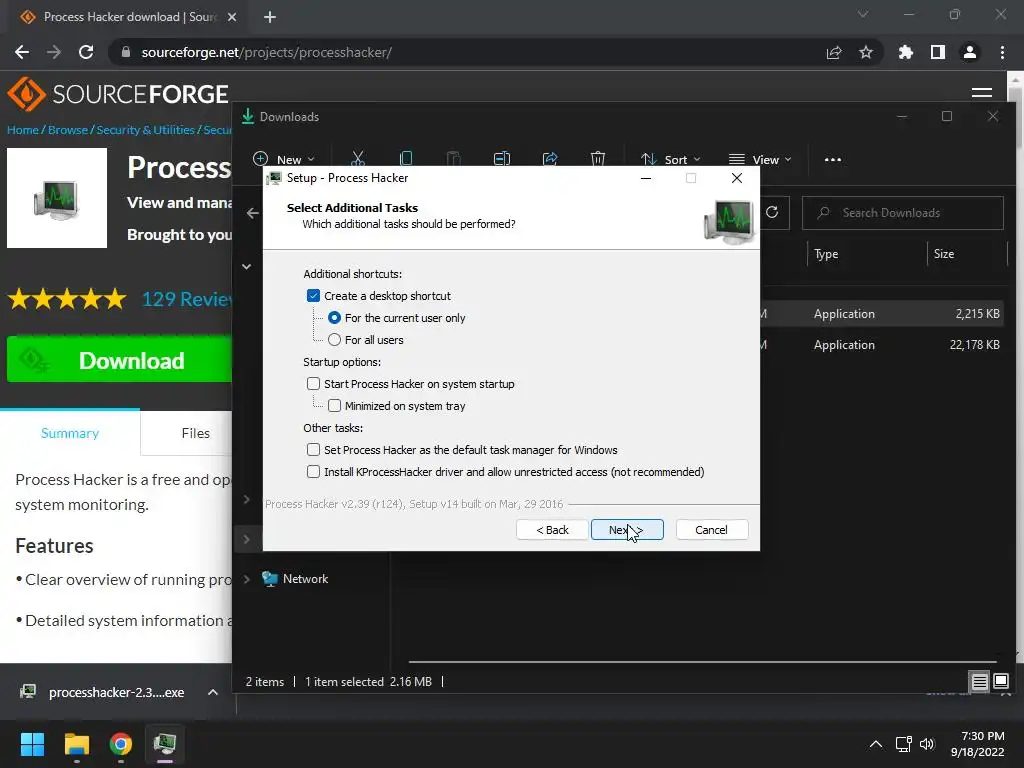Click the Delete trash icon in Downloads toolbar

[x=598, y=159]
